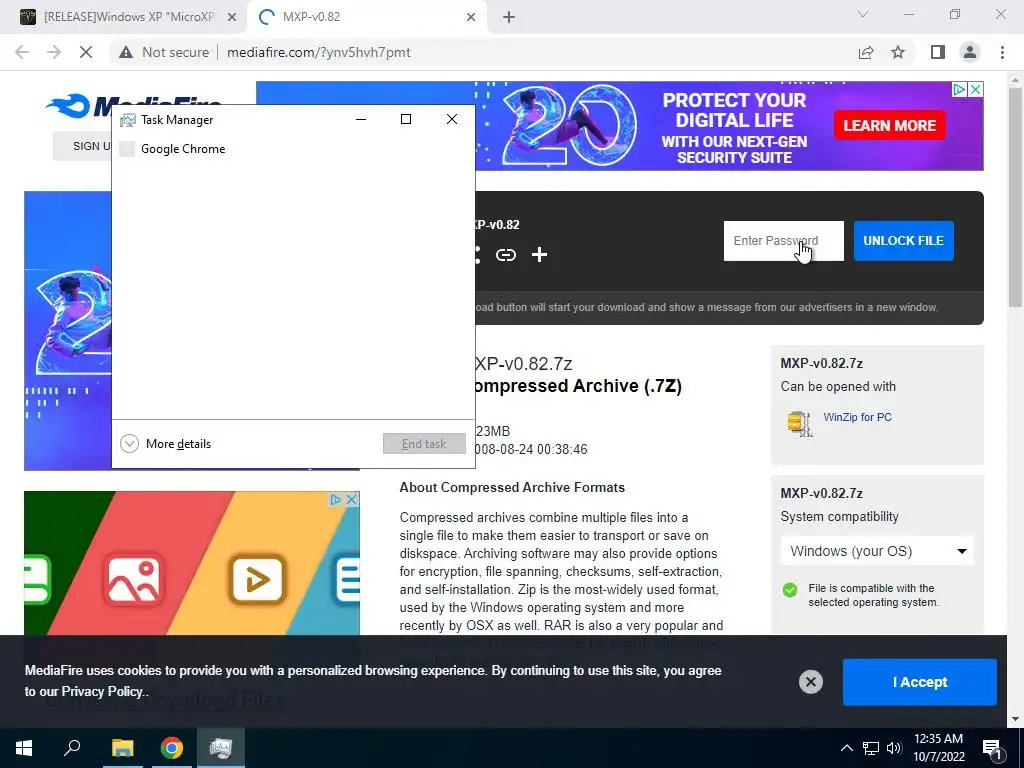Click the browser back arrow
Image resolution: width=1024 pixels, height=768 pixels.
(x=22, y=52)
